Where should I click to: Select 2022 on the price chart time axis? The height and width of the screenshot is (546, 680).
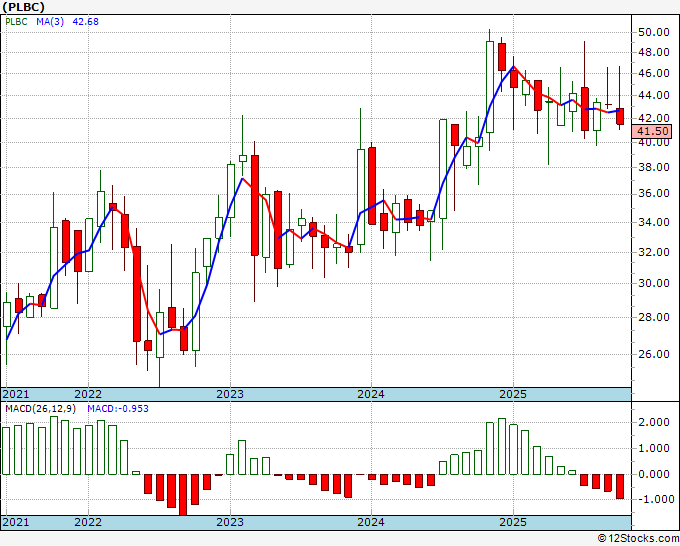click(88, 394)
